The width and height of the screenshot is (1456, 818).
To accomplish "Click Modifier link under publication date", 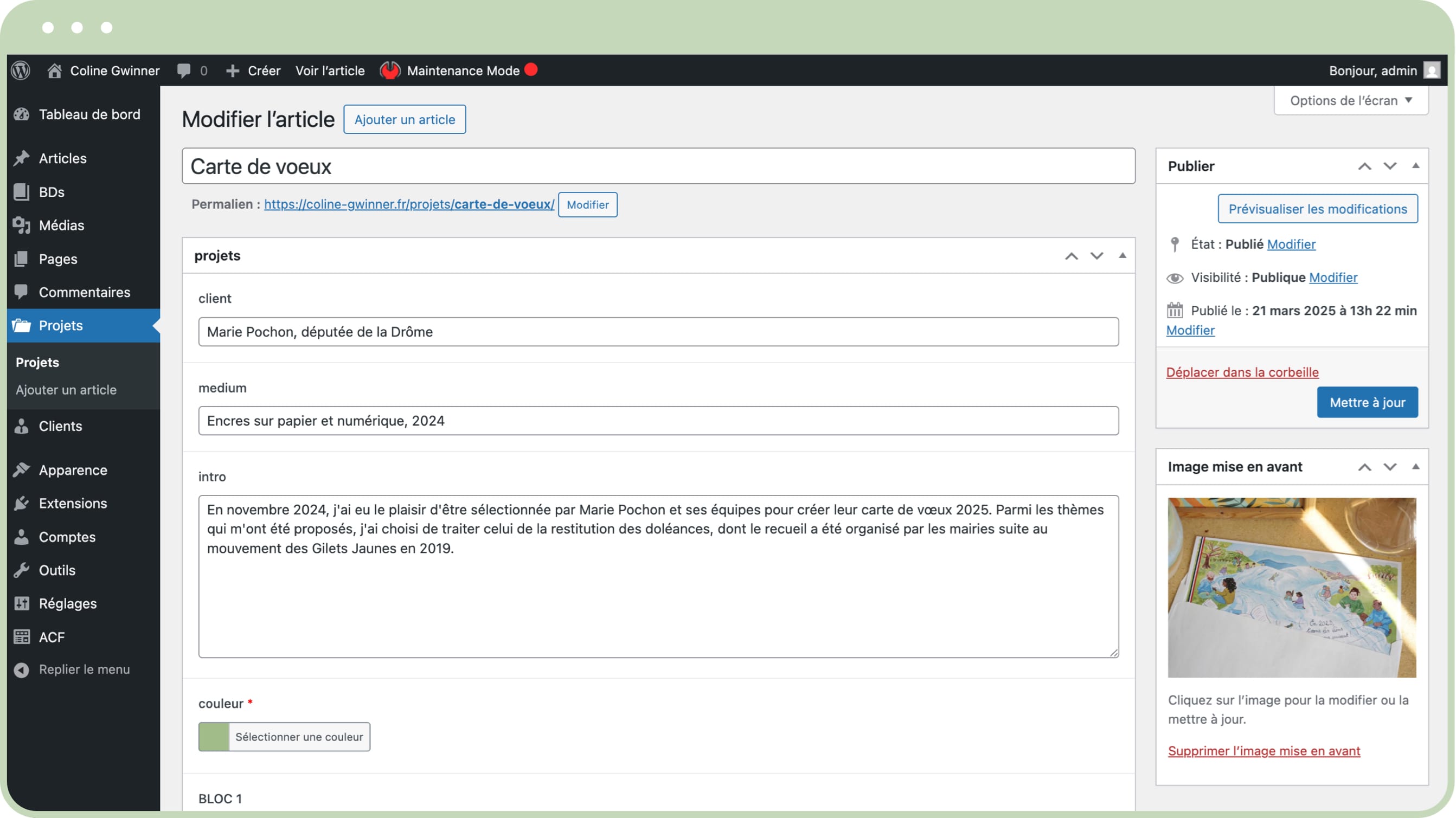I will tap(1190, 330).
